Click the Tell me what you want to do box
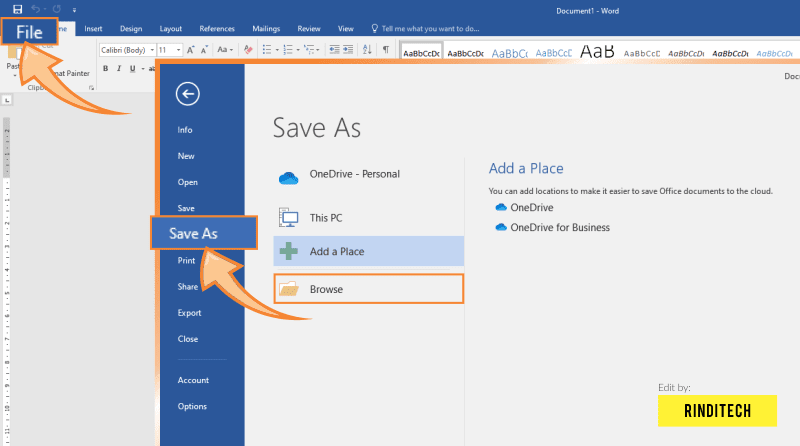Screen dimensions: 800x446 [425, 29]
